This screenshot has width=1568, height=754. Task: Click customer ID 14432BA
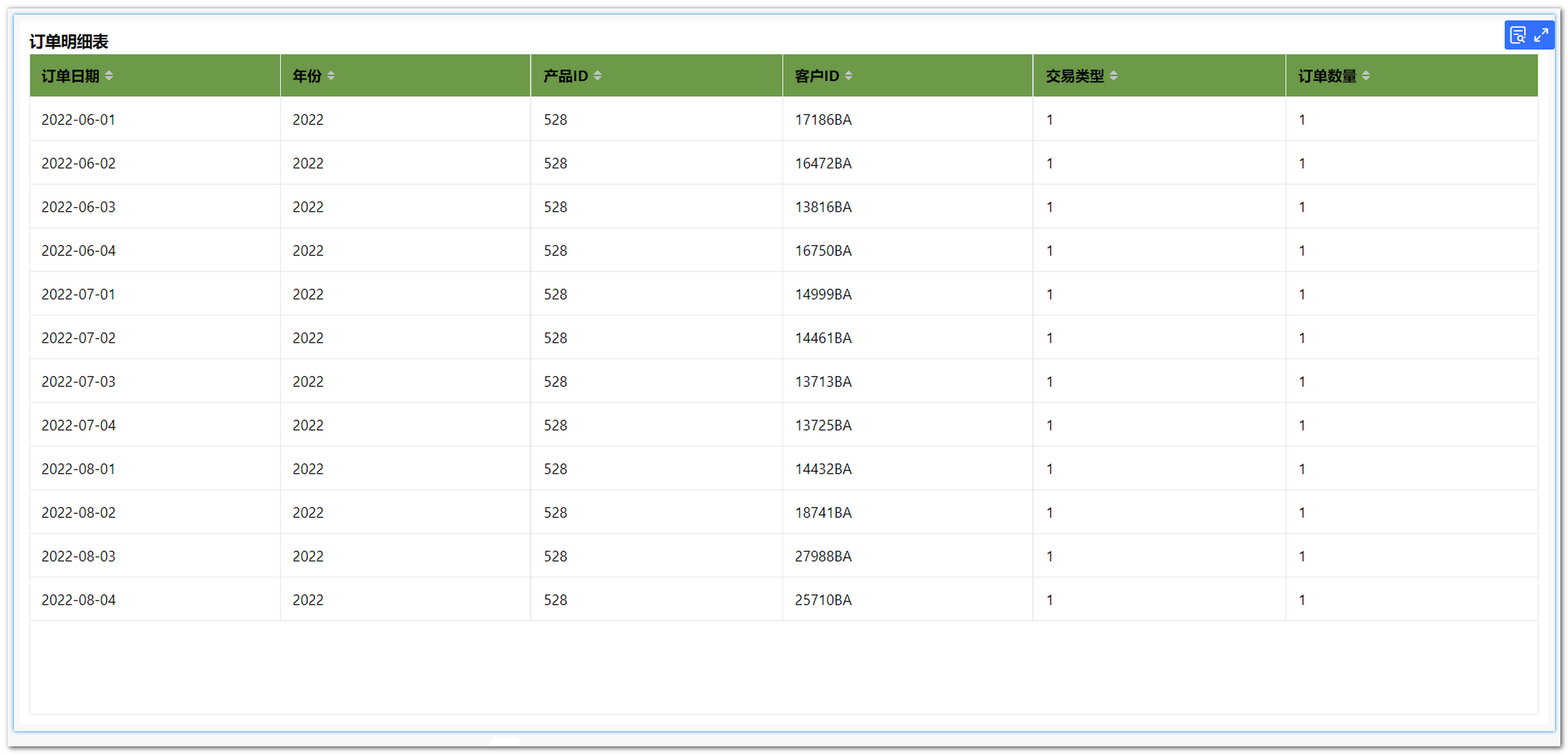pyautogui.click(x=823, y=470)
